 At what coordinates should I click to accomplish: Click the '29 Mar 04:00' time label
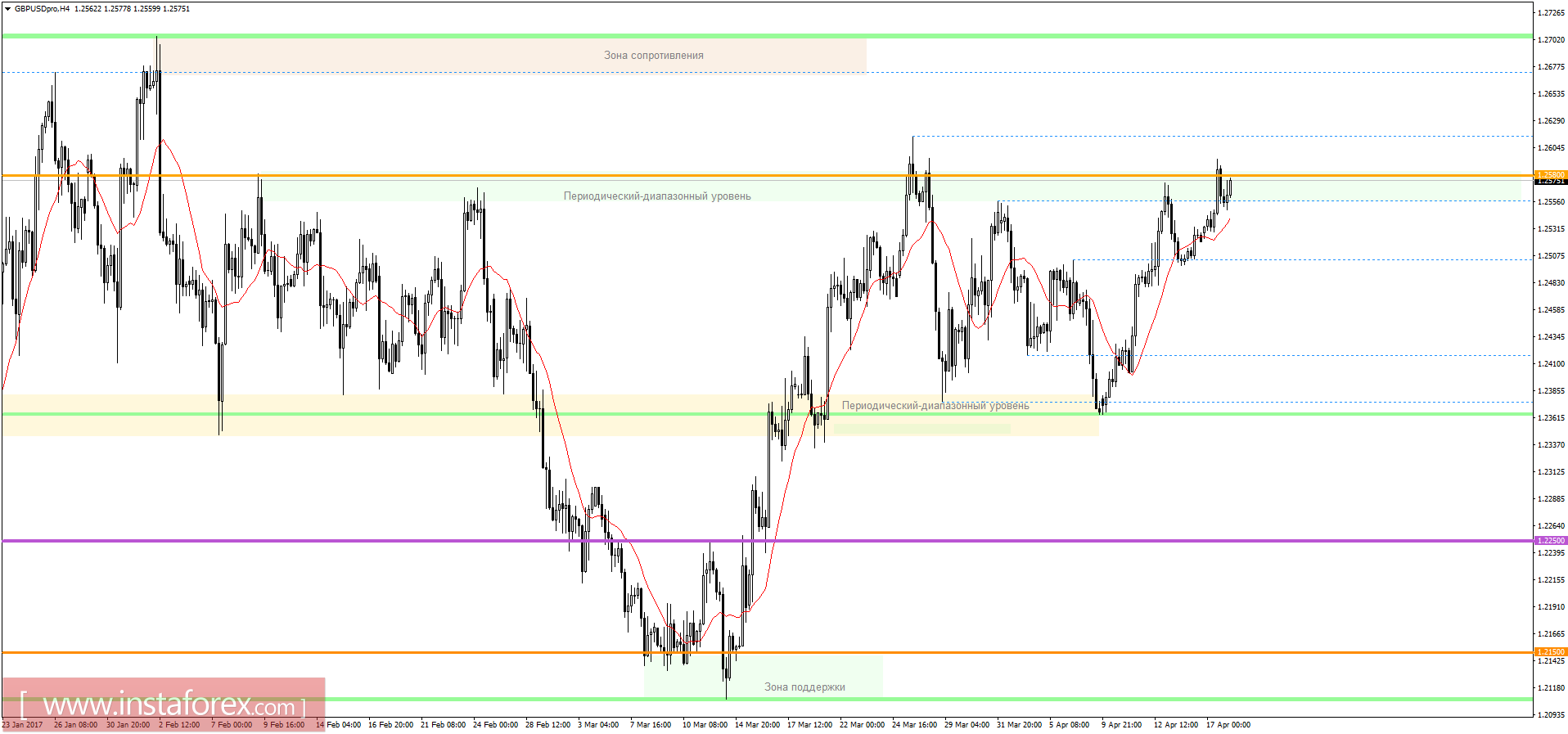[x=966, y=725]
